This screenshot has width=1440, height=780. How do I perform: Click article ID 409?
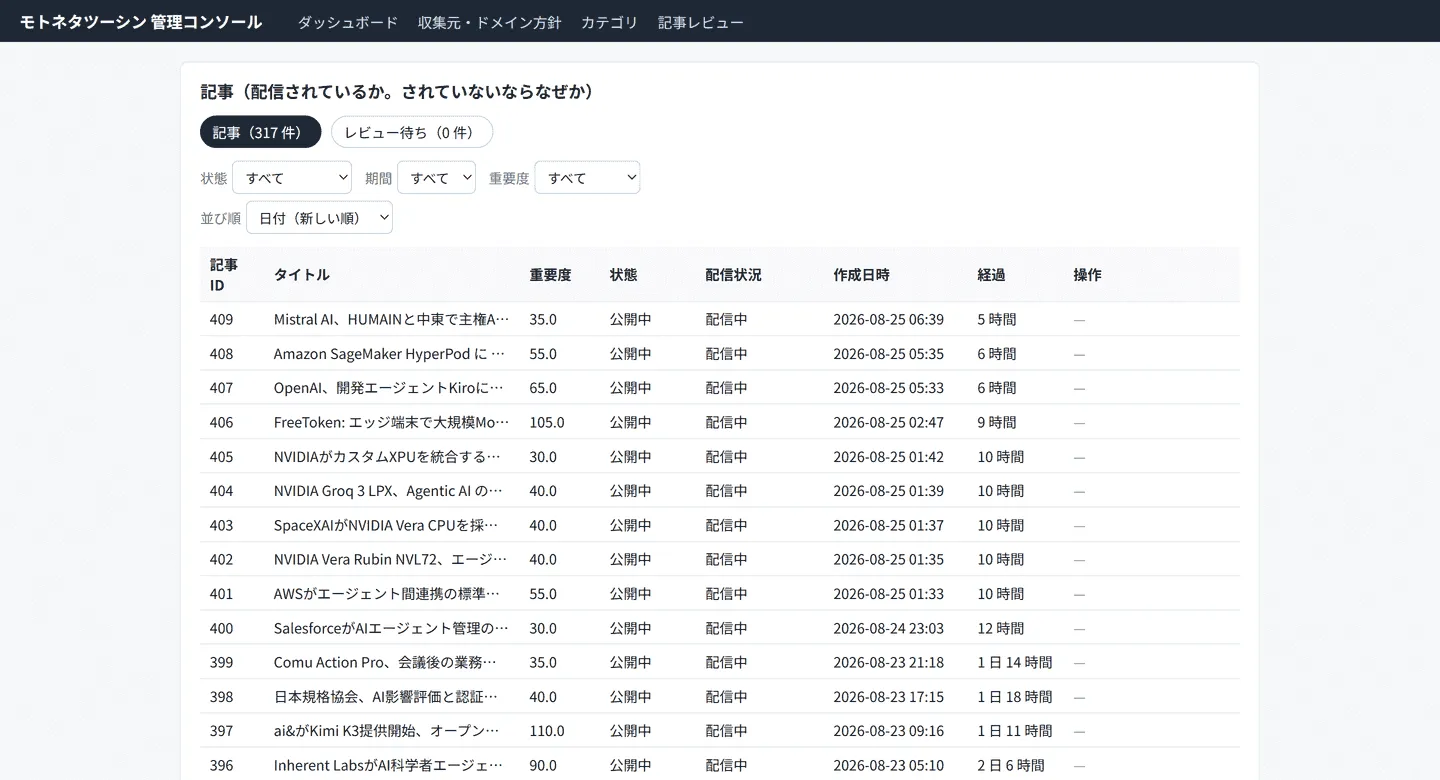pos(221,320)
